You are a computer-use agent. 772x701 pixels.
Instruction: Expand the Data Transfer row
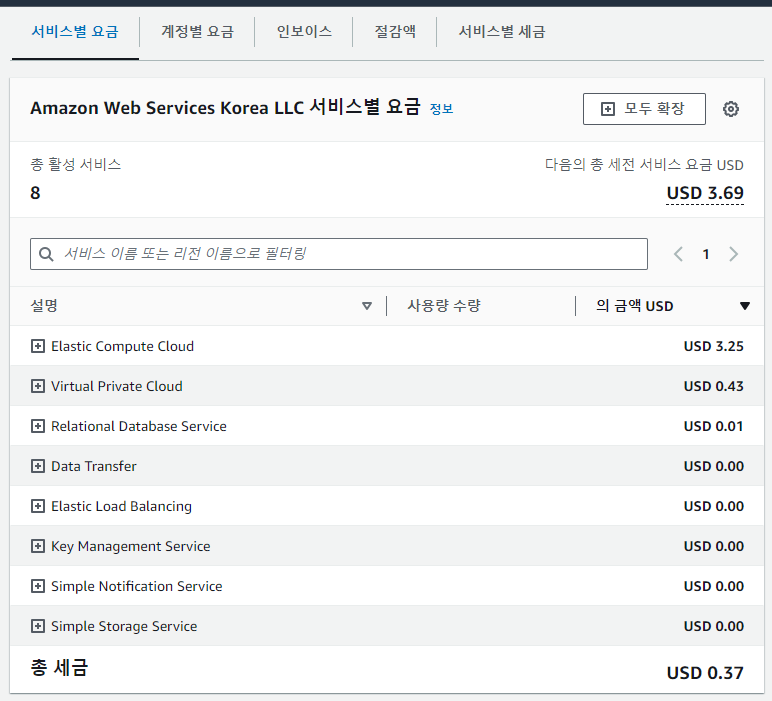[x=38, y=466]
